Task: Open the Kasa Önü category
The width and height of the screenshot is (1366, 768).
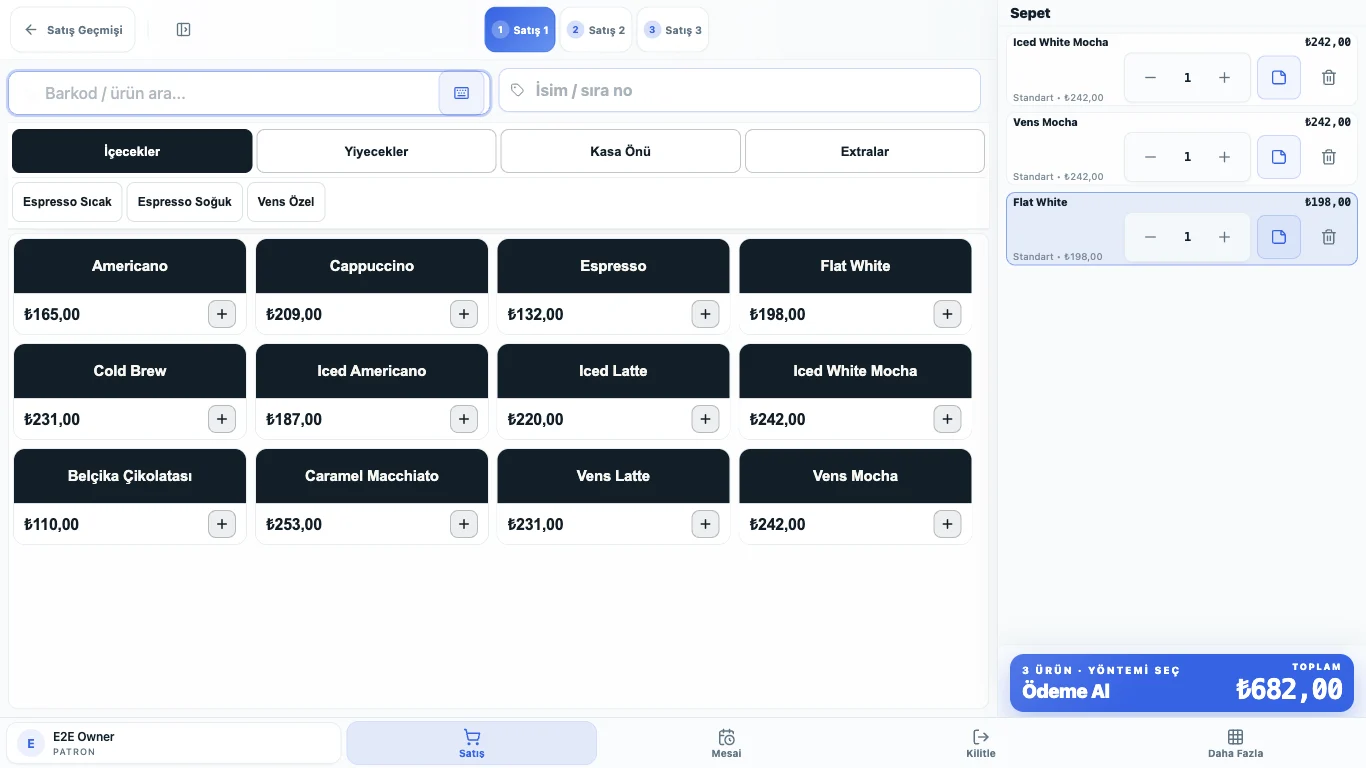Action: 621,151
